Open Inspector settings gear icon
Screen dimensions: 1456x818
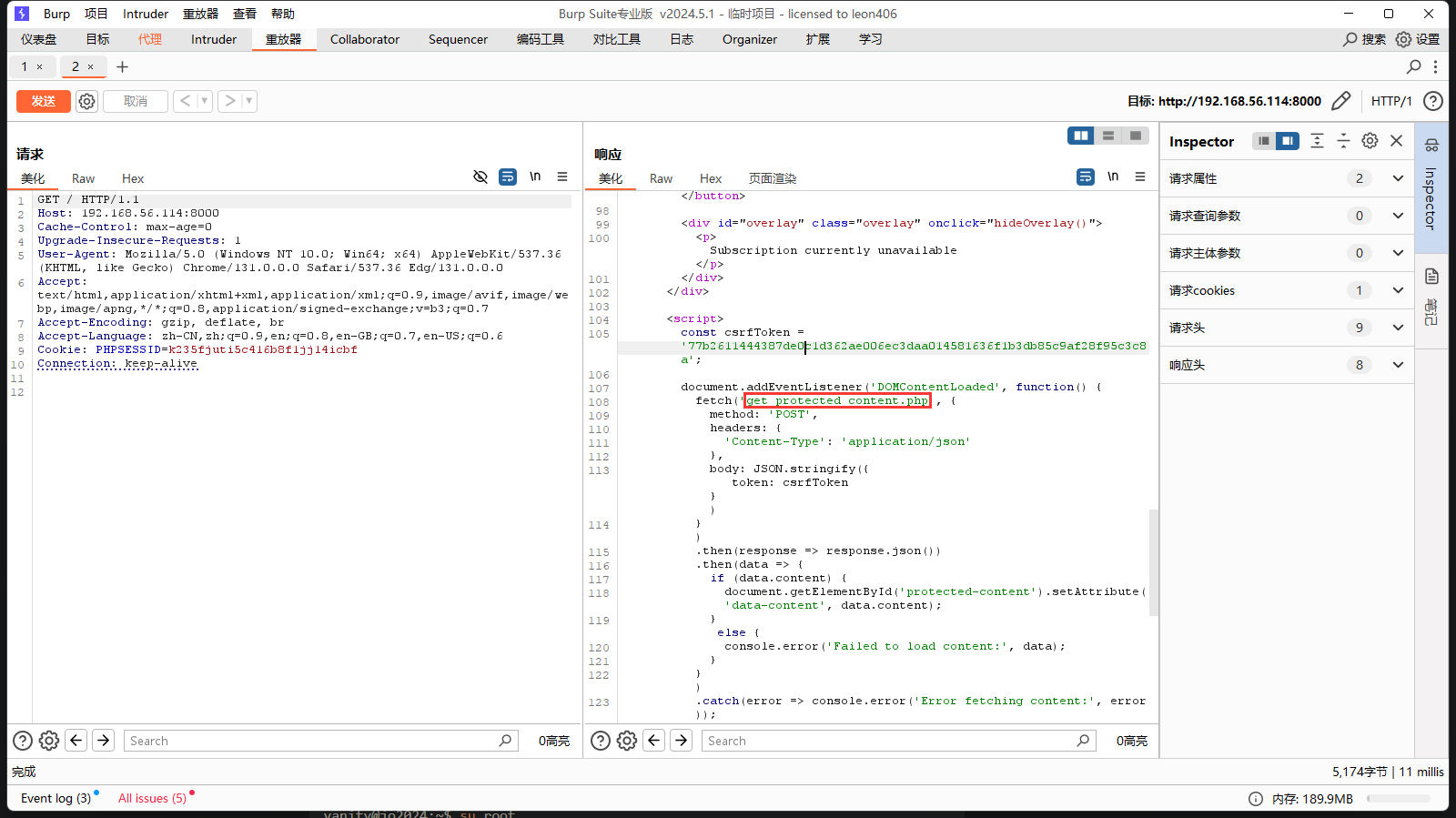1370,141
